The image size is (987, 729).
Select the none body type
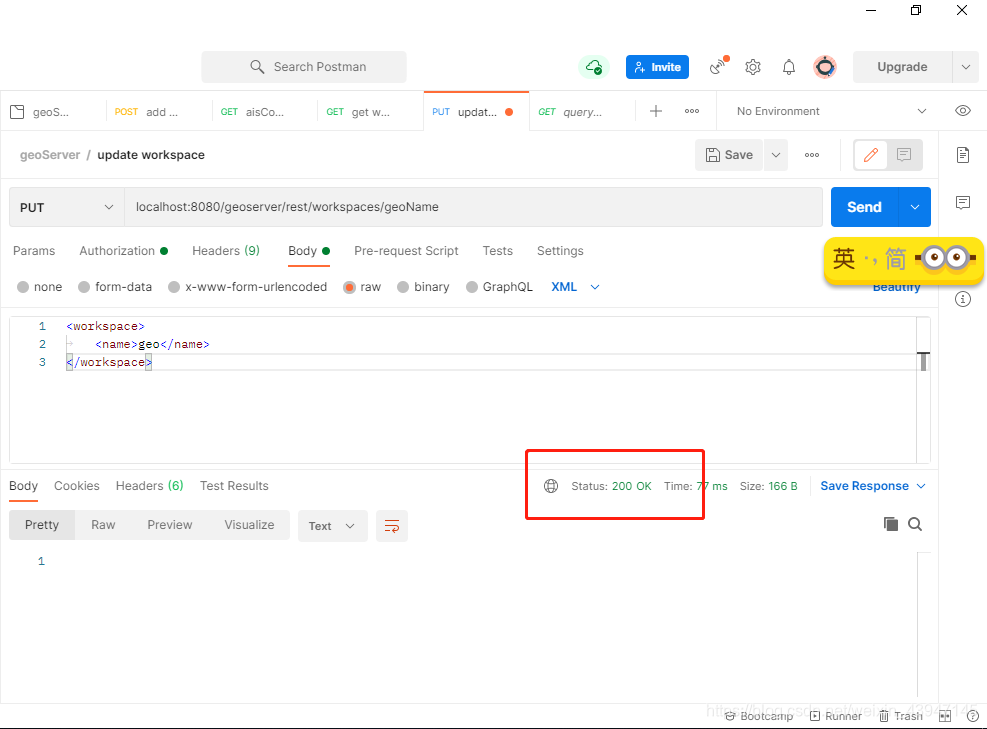(23, 287)
